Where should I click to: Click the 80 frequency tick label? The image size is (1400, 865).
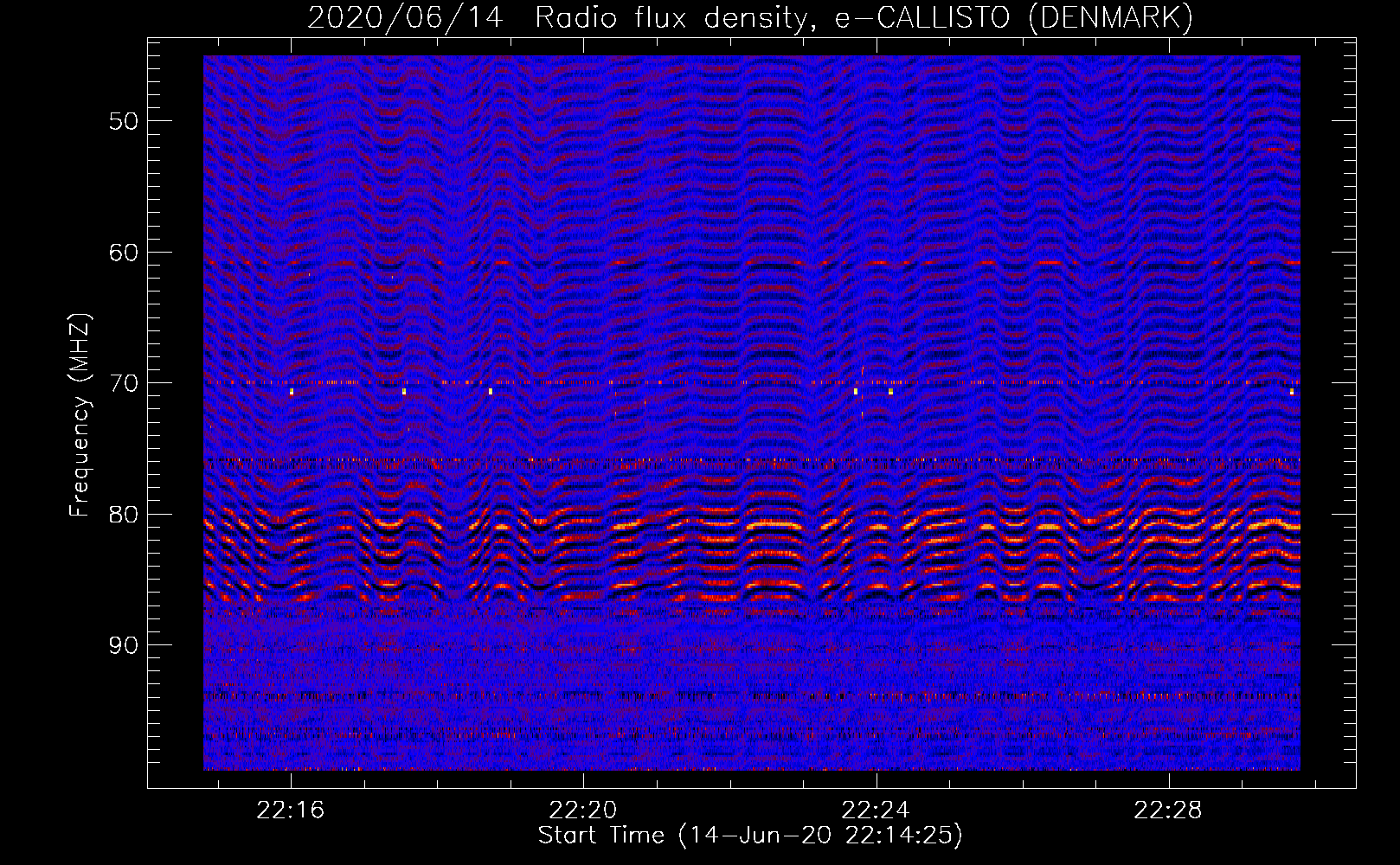pyautogui.click(x=123, y=515)
